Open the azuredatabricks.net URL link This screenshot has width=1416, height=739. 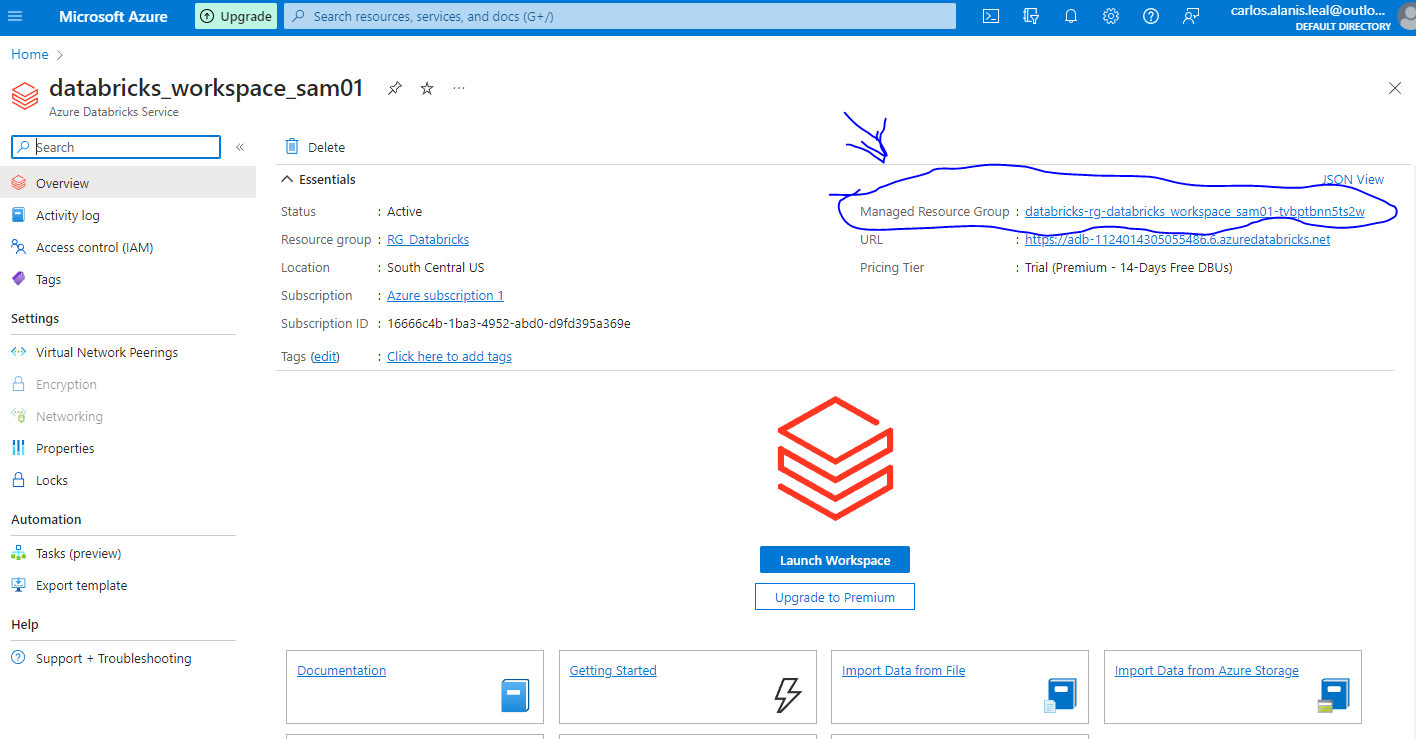click(1178, 239)
